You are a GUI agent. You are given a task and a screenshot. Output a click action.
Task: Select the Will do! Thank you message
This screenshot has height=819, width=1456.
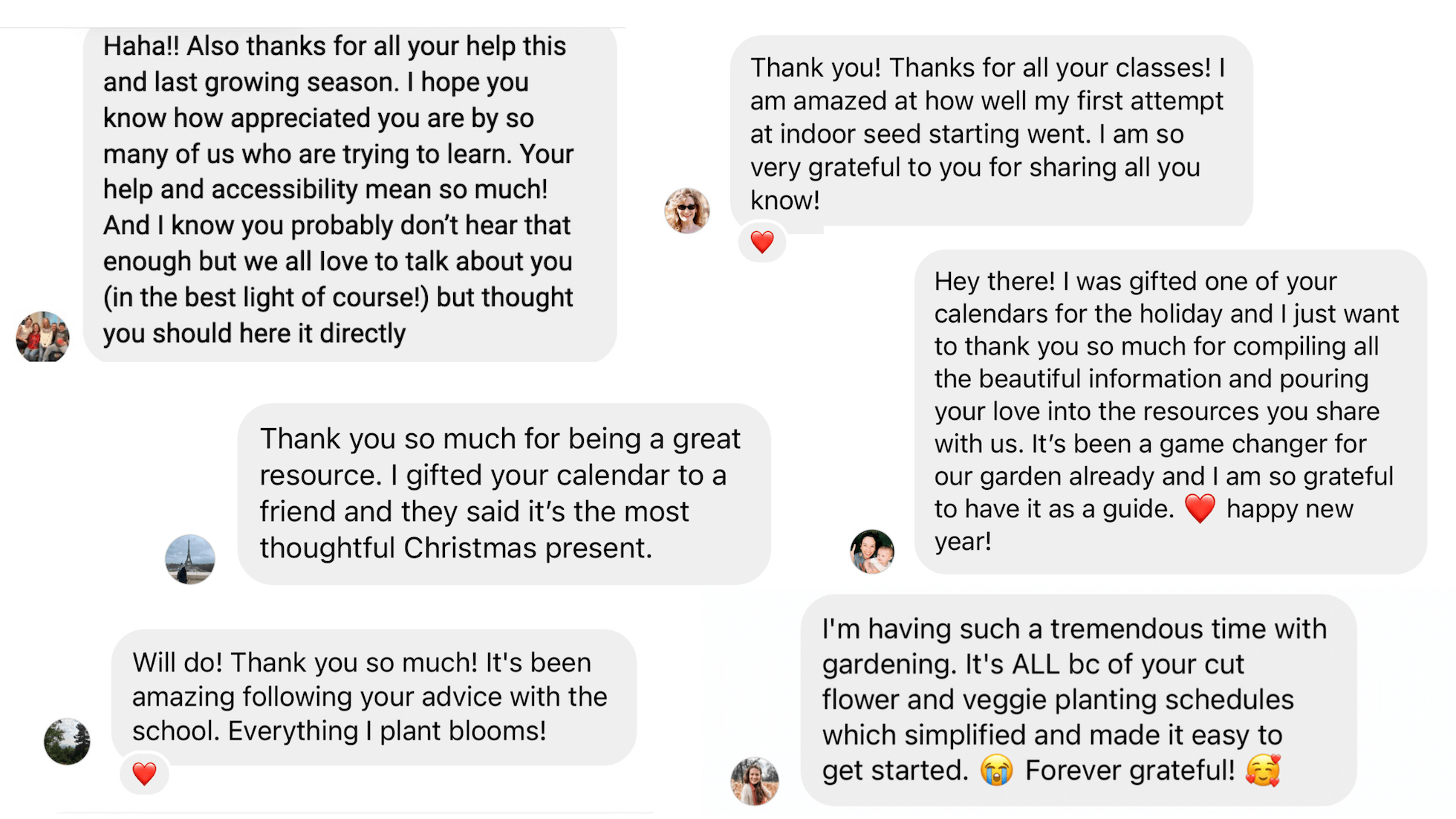pos(373,696)
